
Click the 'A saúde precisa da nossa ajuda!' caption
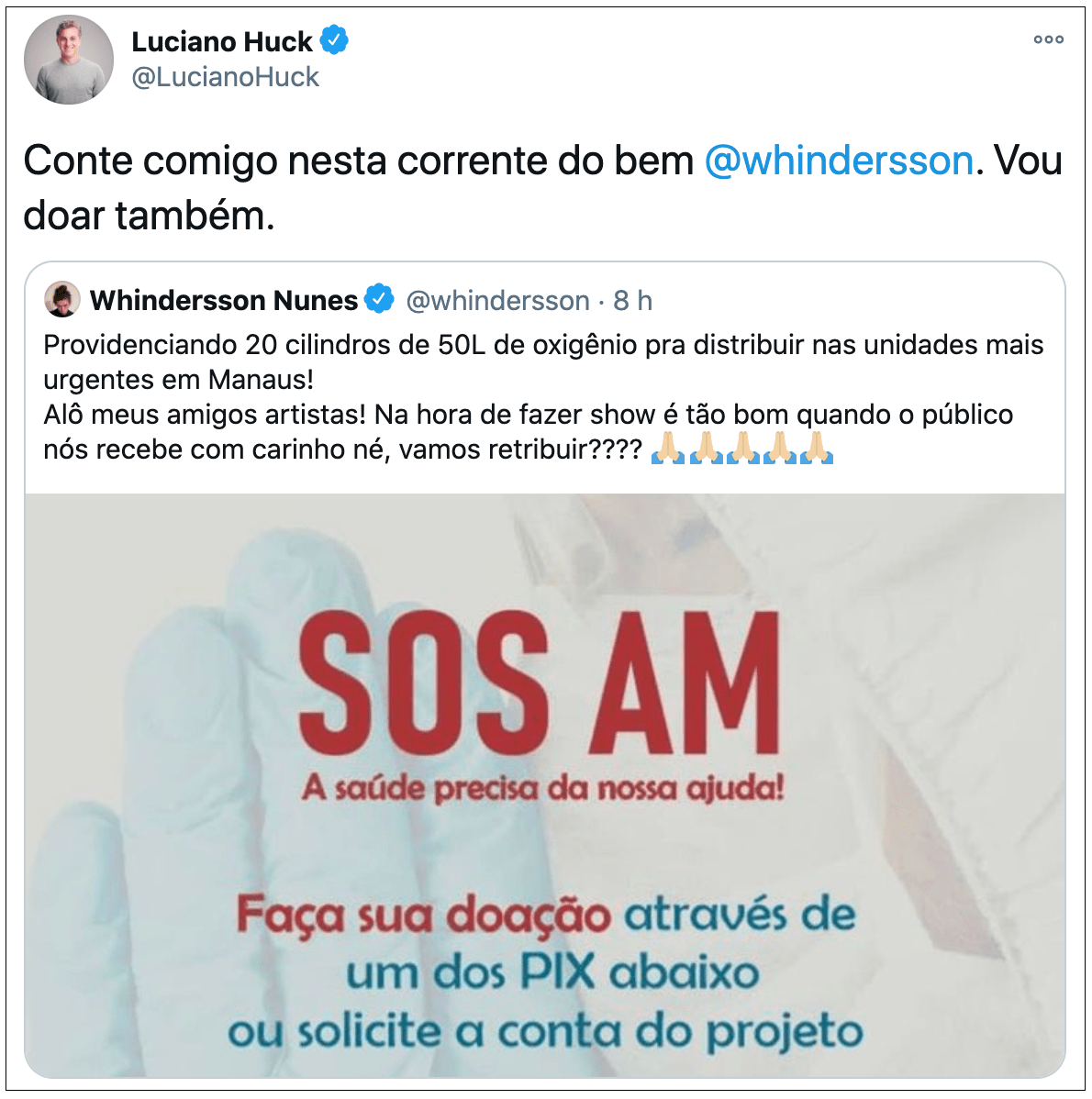[543, 789]
